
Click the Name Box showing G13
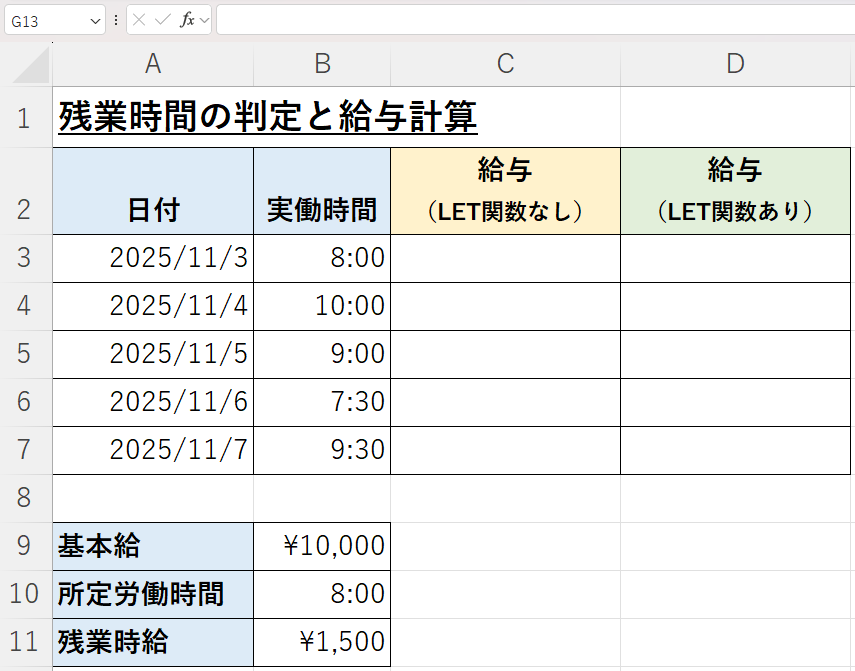tap(45, 20)
